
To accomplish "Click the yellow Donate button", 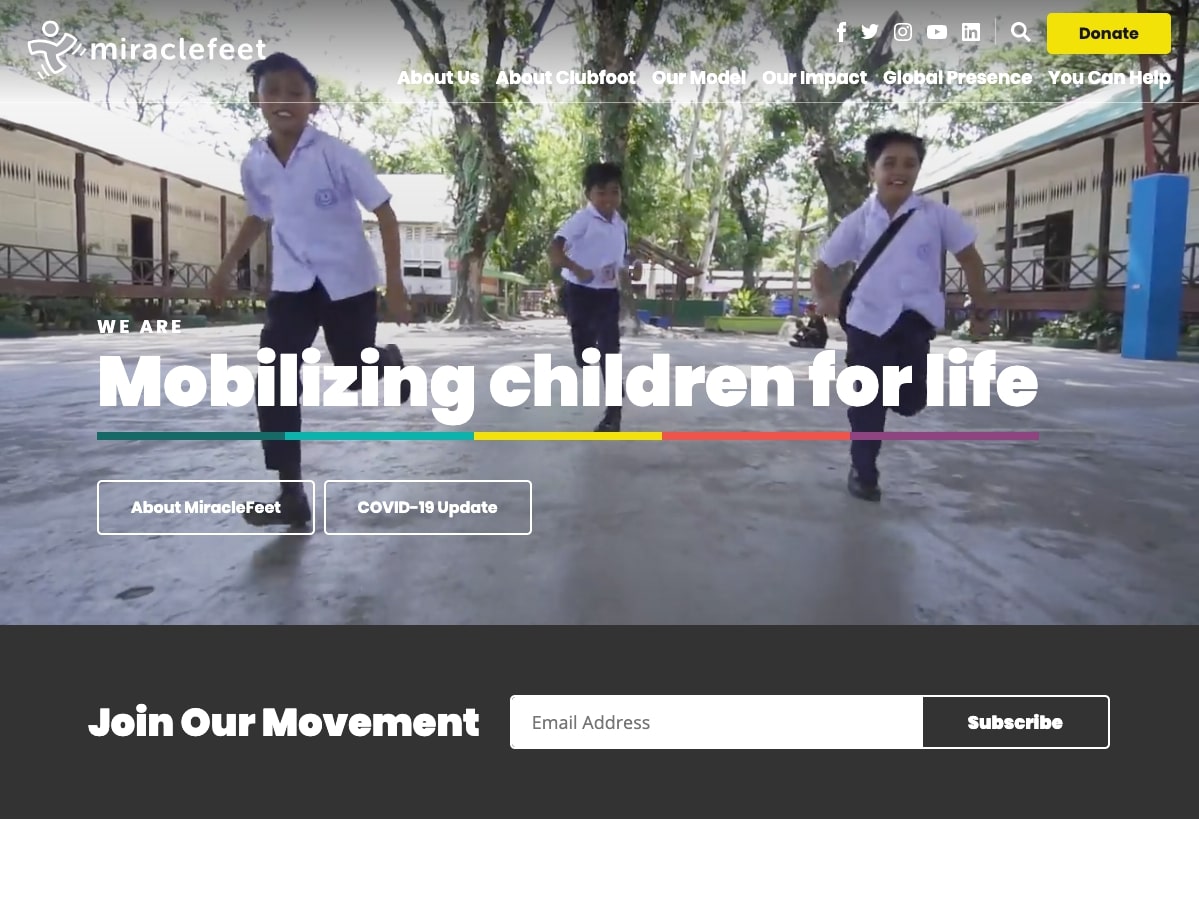I will click(1109, 34).
